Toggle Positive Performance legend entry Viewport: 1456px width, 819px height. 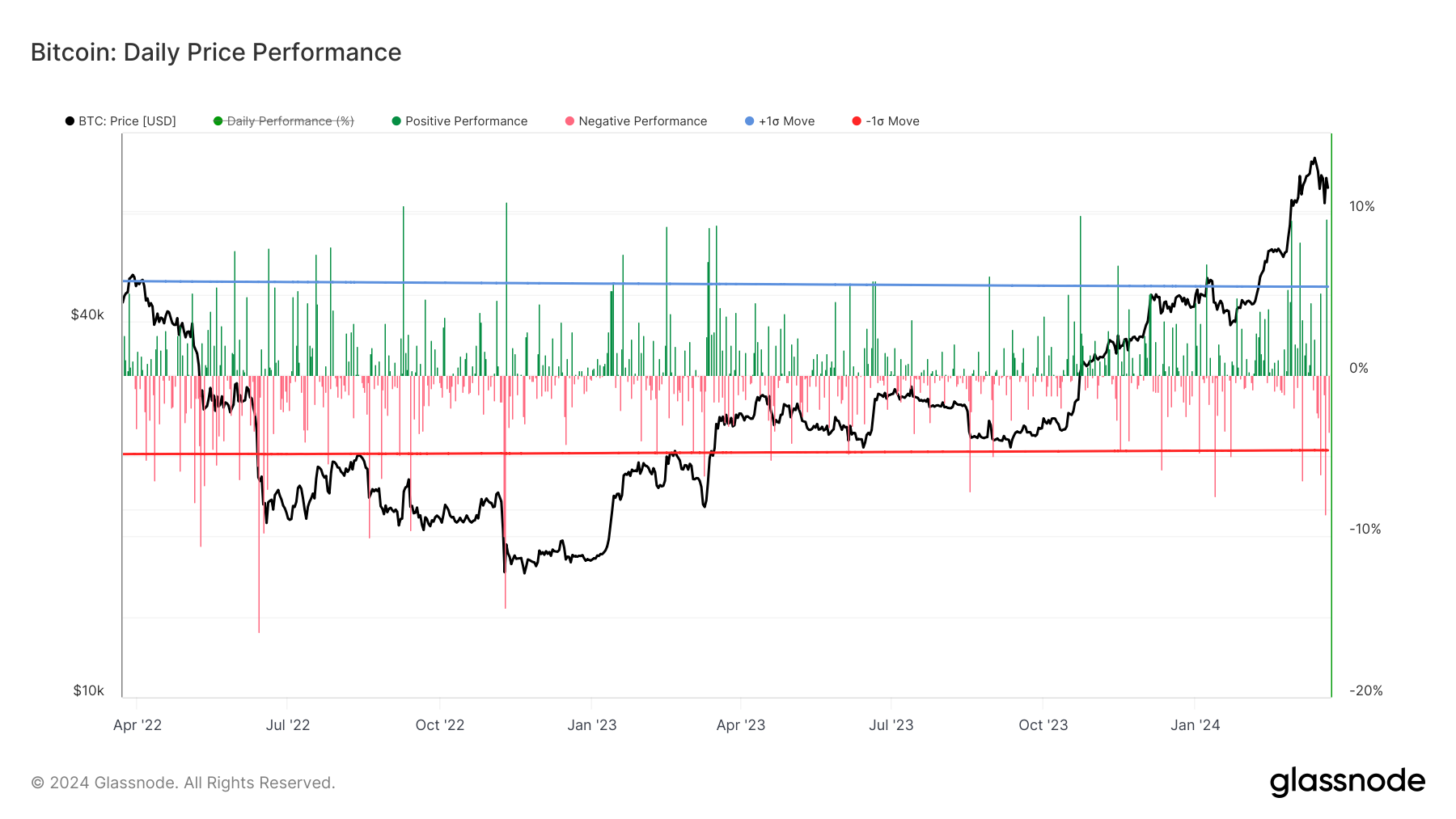[459, 121]
